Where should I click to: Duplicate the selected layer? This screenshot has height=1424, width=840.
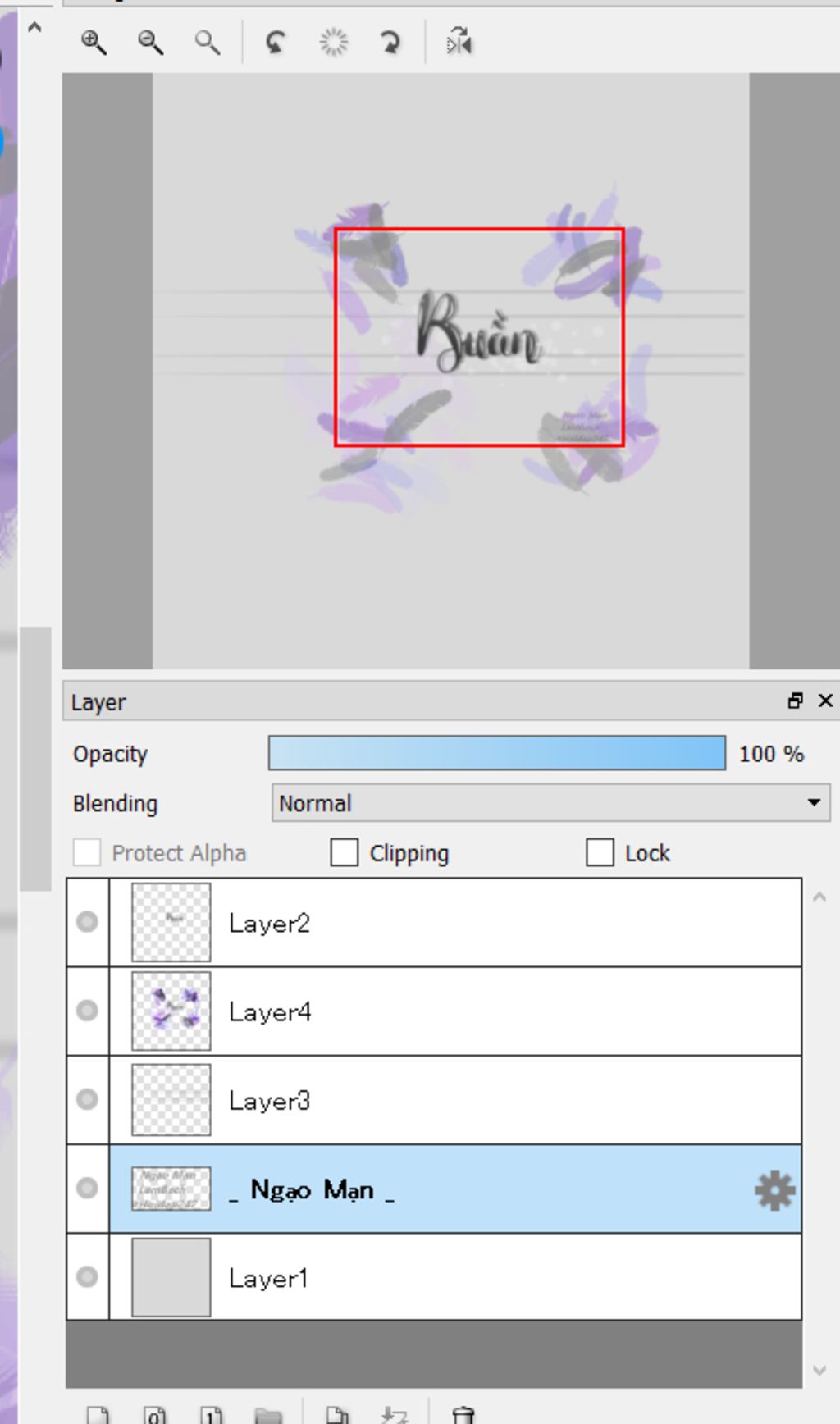click(x=336, y=1414)
